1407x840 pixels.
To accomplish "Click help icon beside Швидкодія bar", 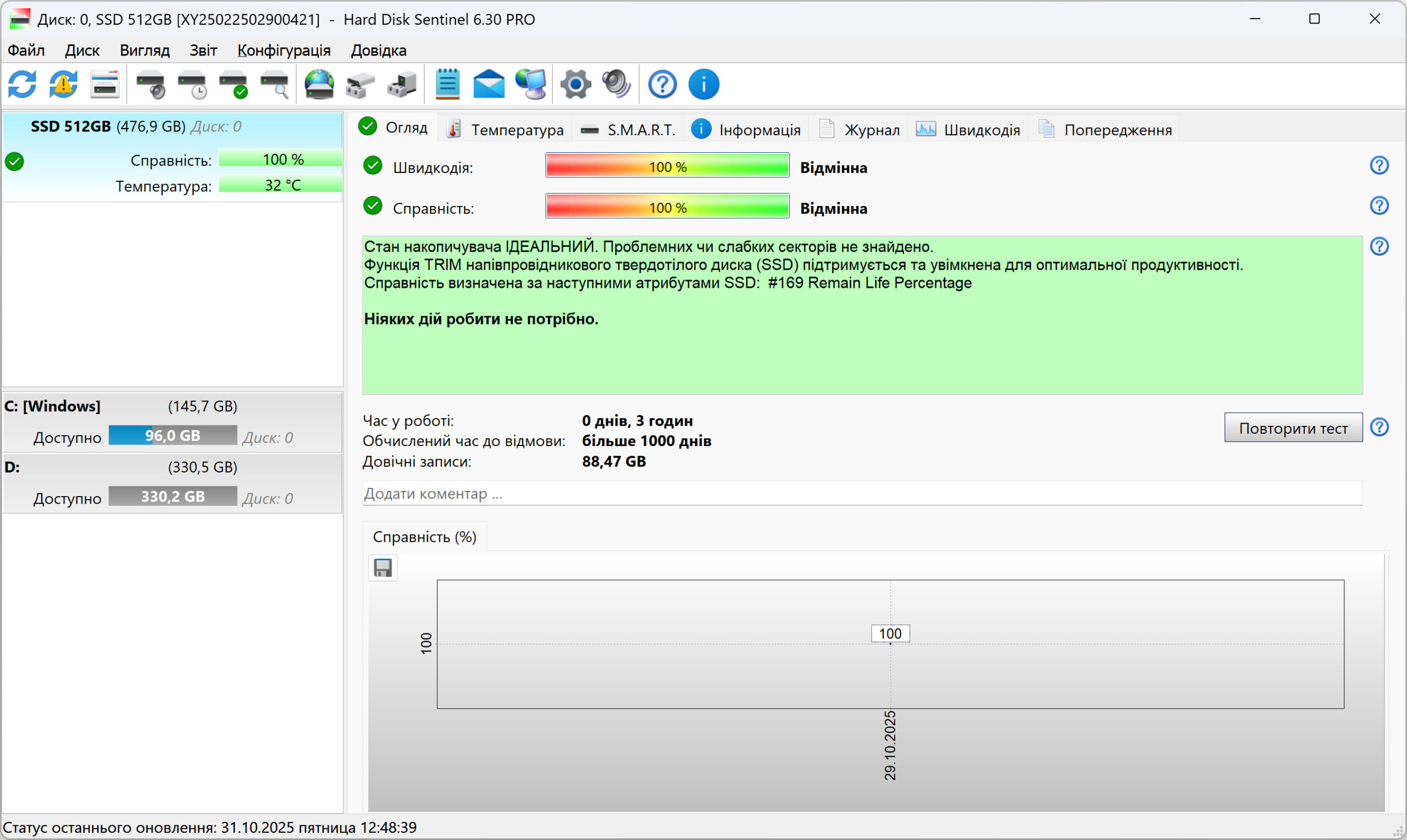I will coord(1378,165).
